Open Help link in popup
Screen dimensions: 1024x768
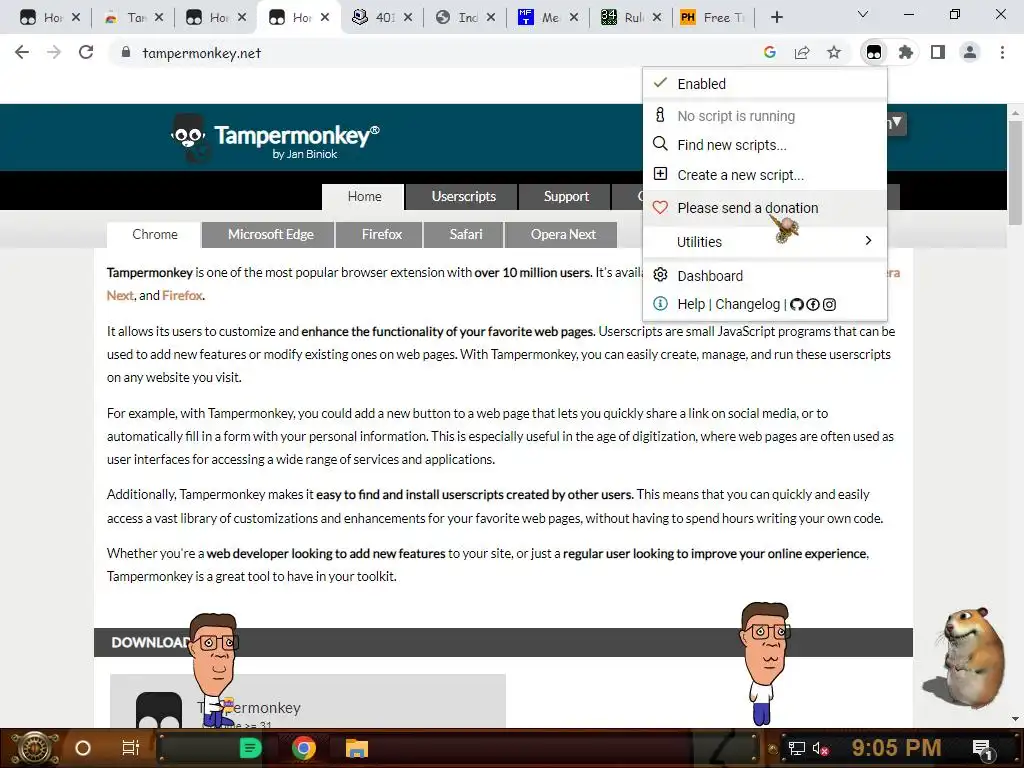click(x=691, y=304)
